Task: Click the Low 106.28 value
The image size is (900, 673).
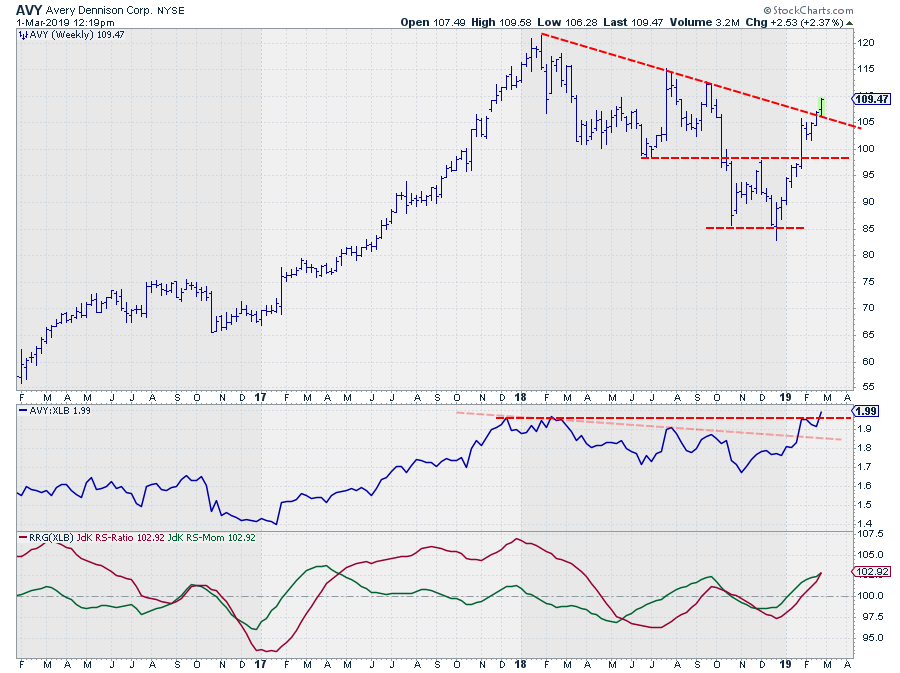Action: pos(567,22)
